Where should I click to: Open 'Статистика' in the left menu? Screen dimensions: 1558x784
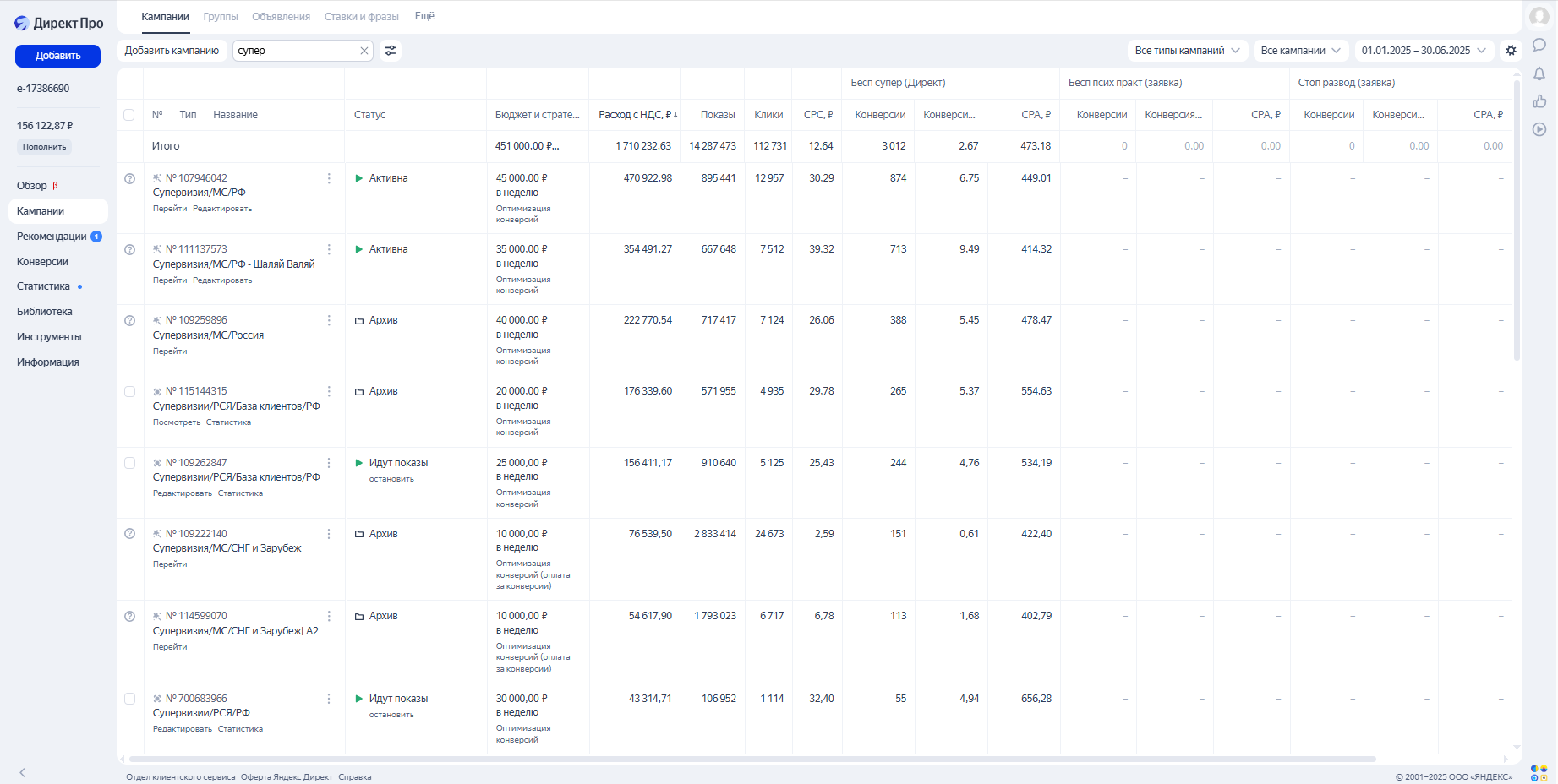coord(43,286)
